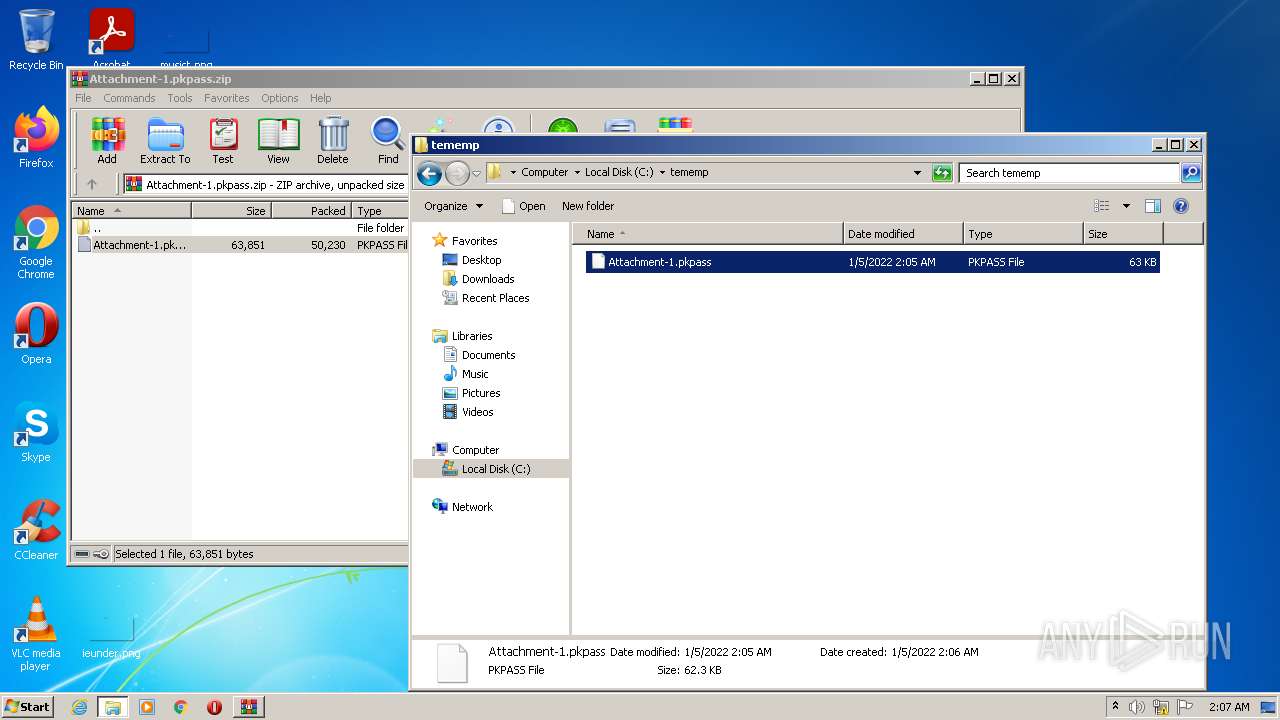The height and width of the screenshot is (720, 1280).
Task: Expand the Local Disk (C:) breadcrumb arrow
Action: (662, 172)
